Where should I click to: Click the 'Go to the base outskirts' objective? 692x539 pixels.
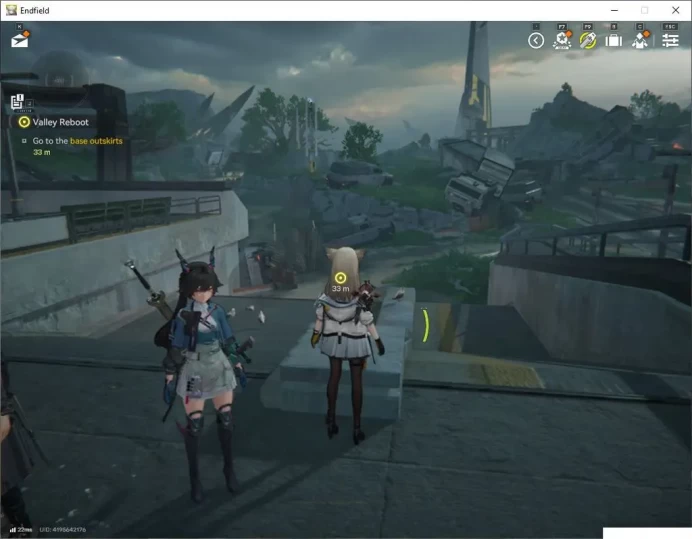pos(77,141)
